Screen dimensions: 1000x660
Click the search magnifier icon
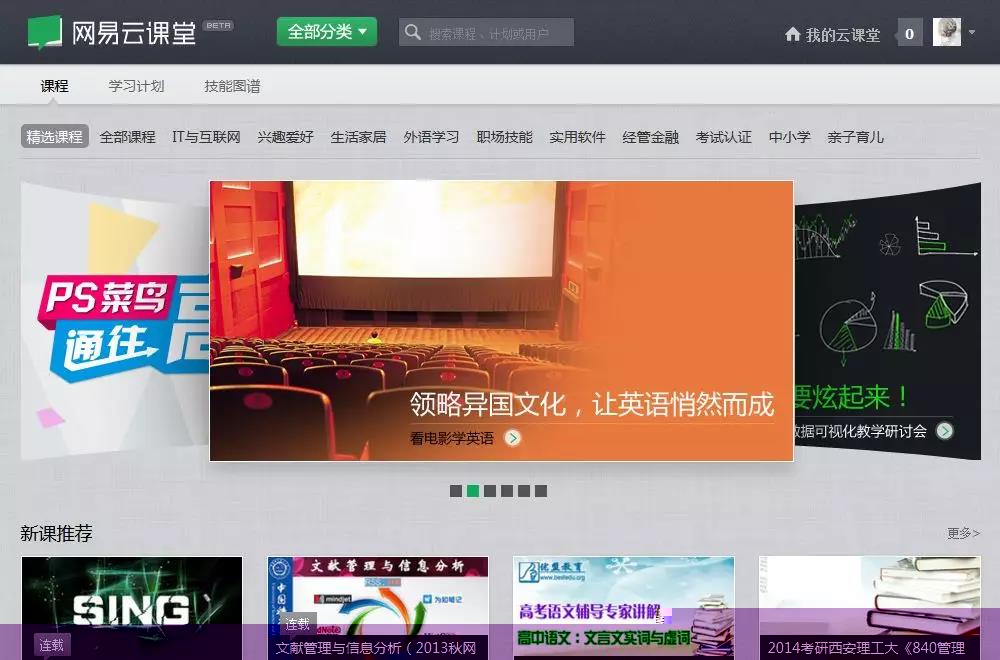click(413, 32)
